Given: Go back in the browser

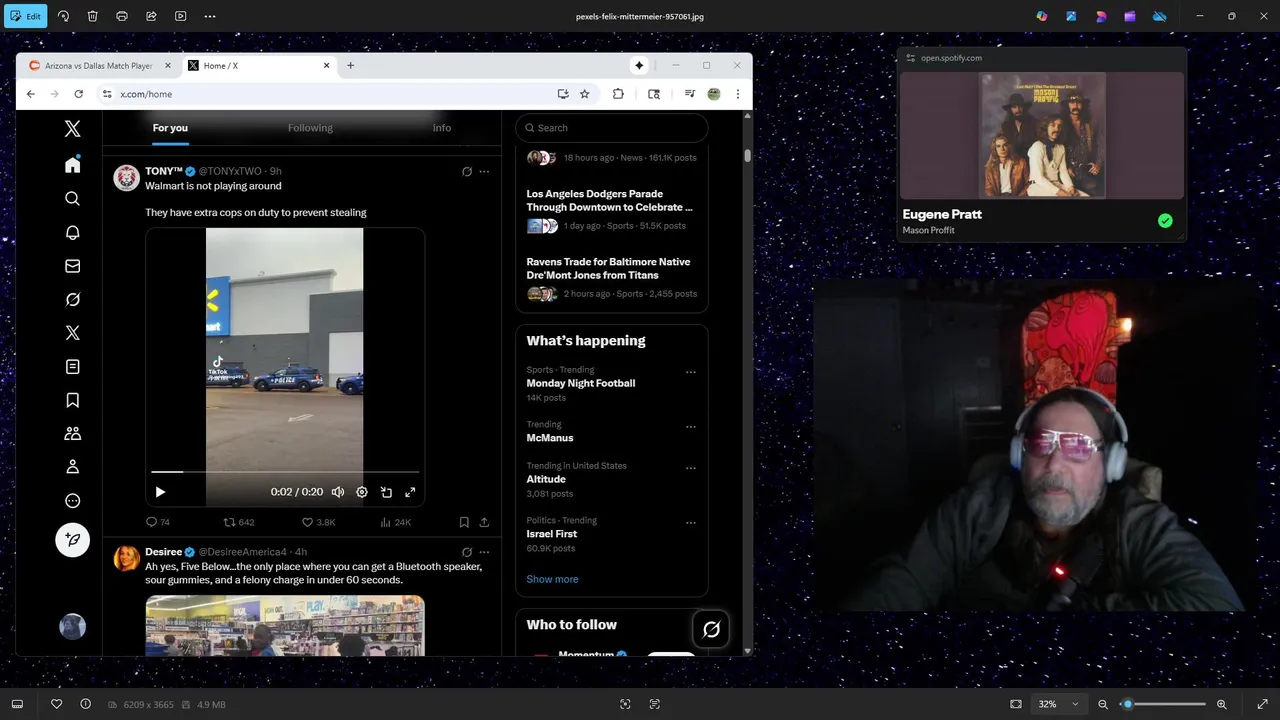Looking at the screenshot, I should click(30, 94).
